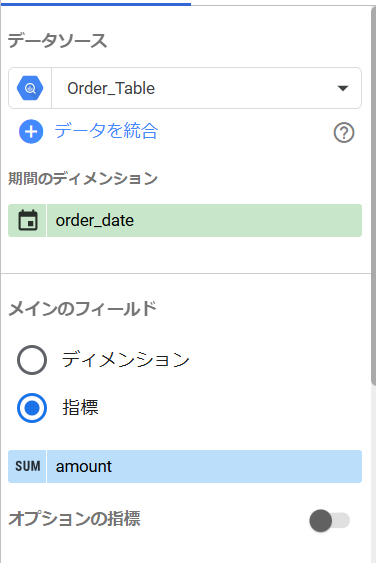Viewport: 376px width, 563px height.
Task: Select the 指標 radio button circle
Action: point(32,408)
